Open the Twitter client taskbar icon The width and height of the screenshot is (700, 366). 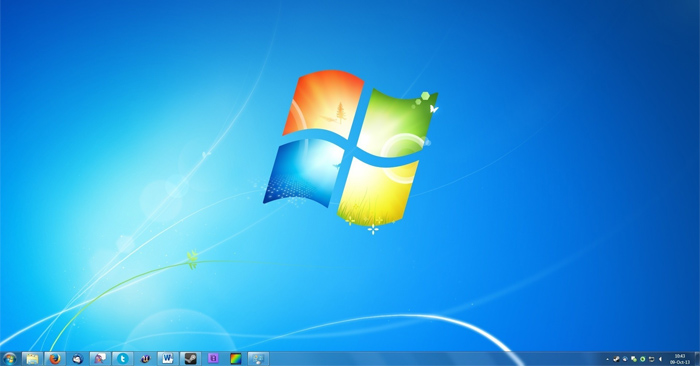click(123, 359)
